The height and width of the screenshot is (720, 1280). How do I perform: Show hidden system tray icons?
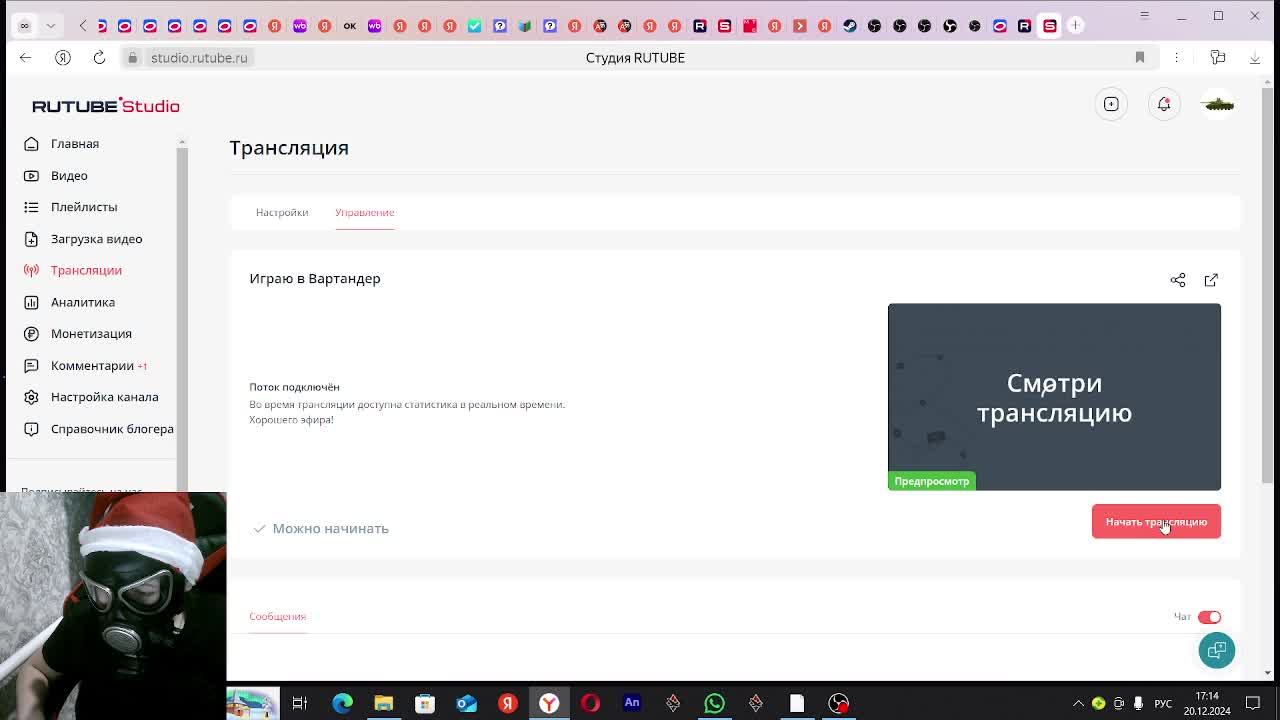[1078, 703]
